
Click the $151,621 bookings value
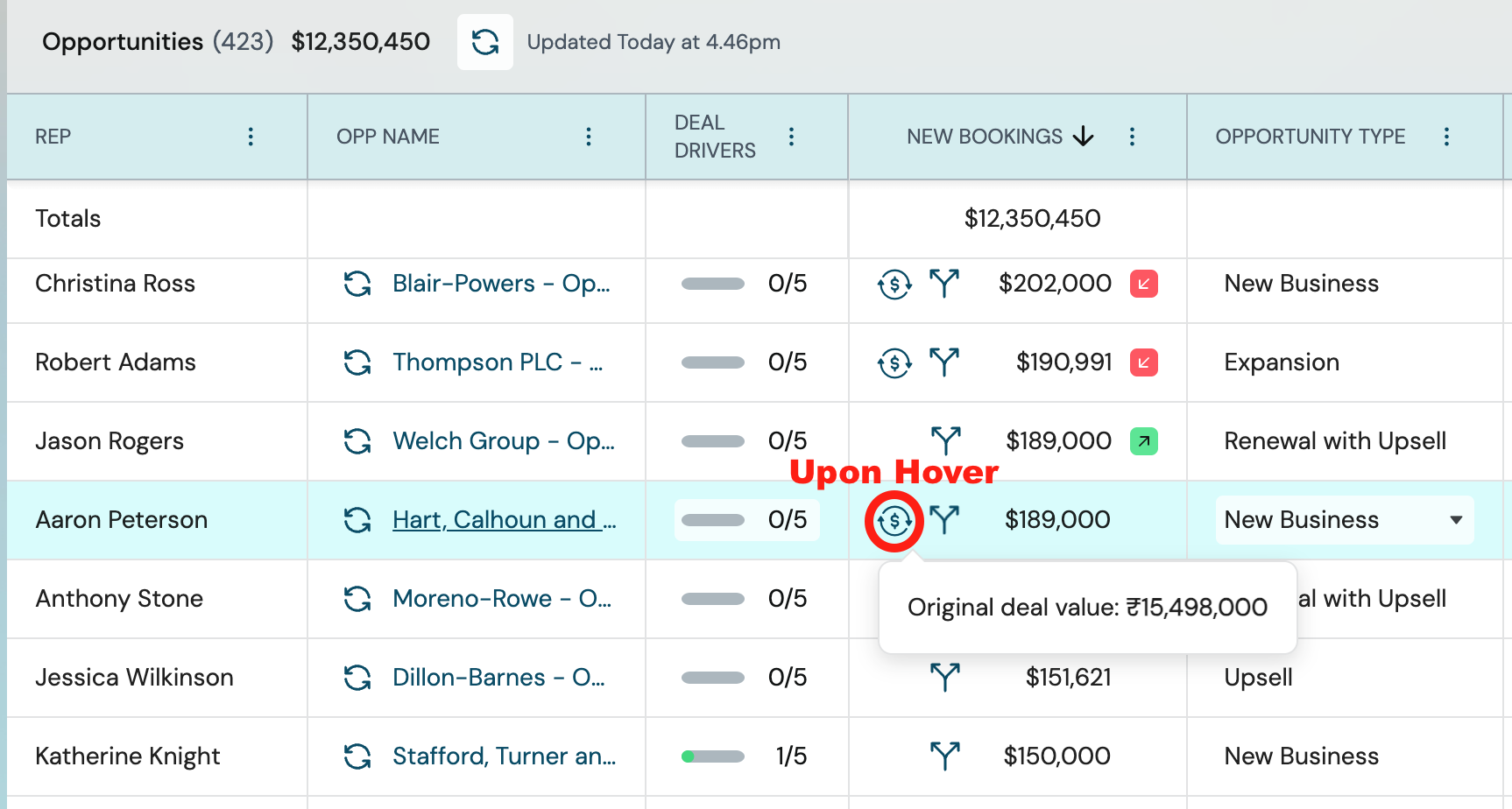(x=1068, y=678)
